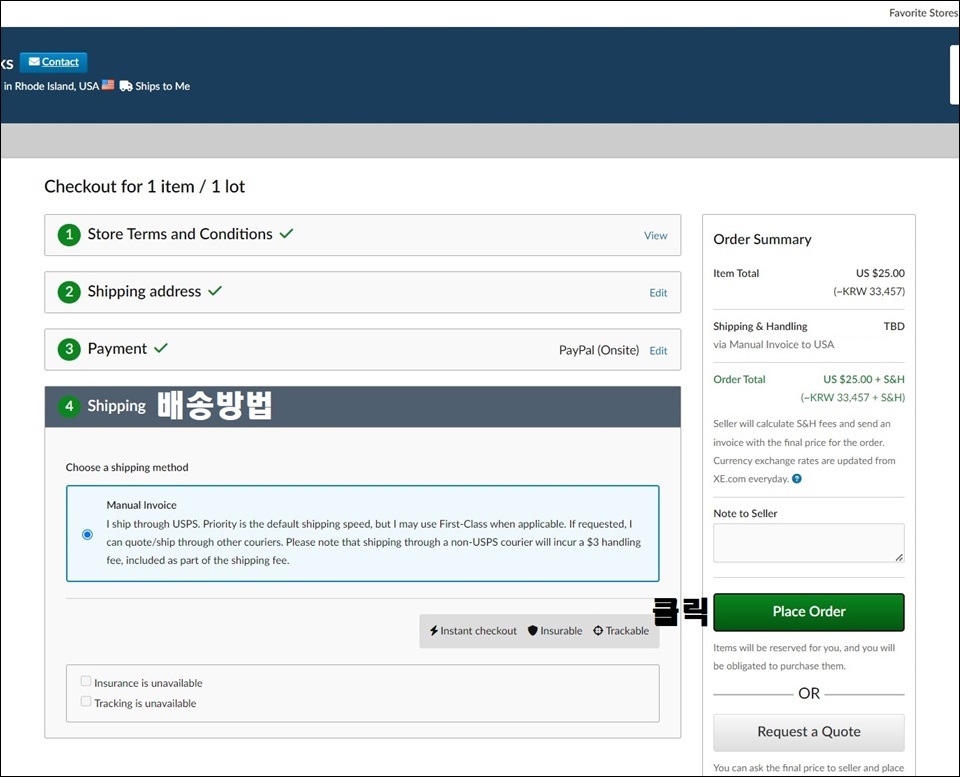The image size is (960, 777).
Task: Click the Ships to Me text
Action: pyautogui.click(x=163, y=86)
